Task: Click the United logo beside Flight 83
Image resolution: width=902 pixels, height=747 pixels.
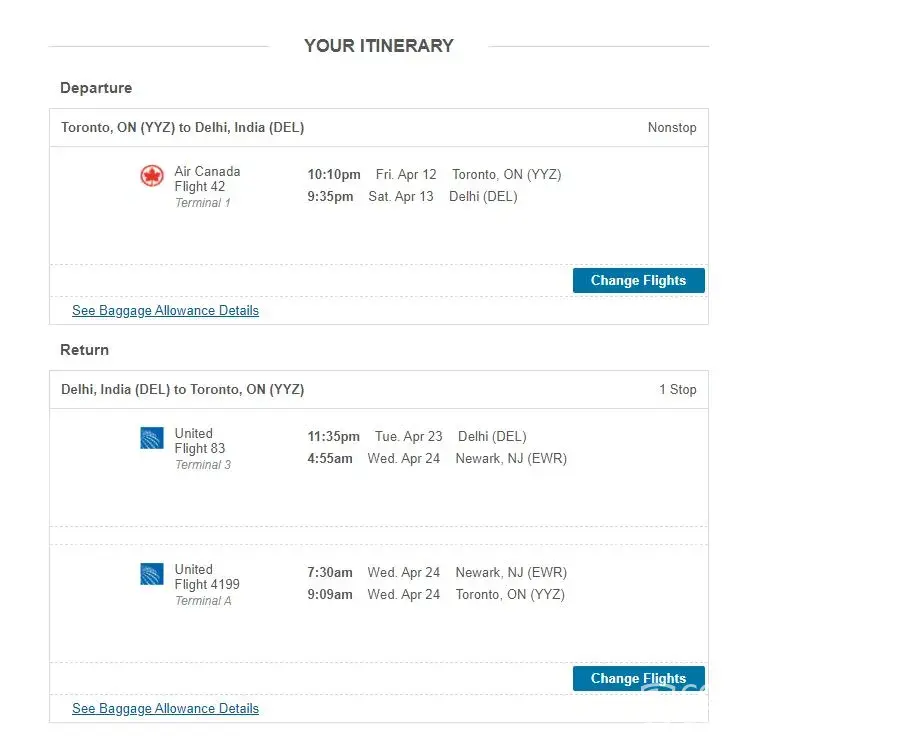Action: pos(152,438)
